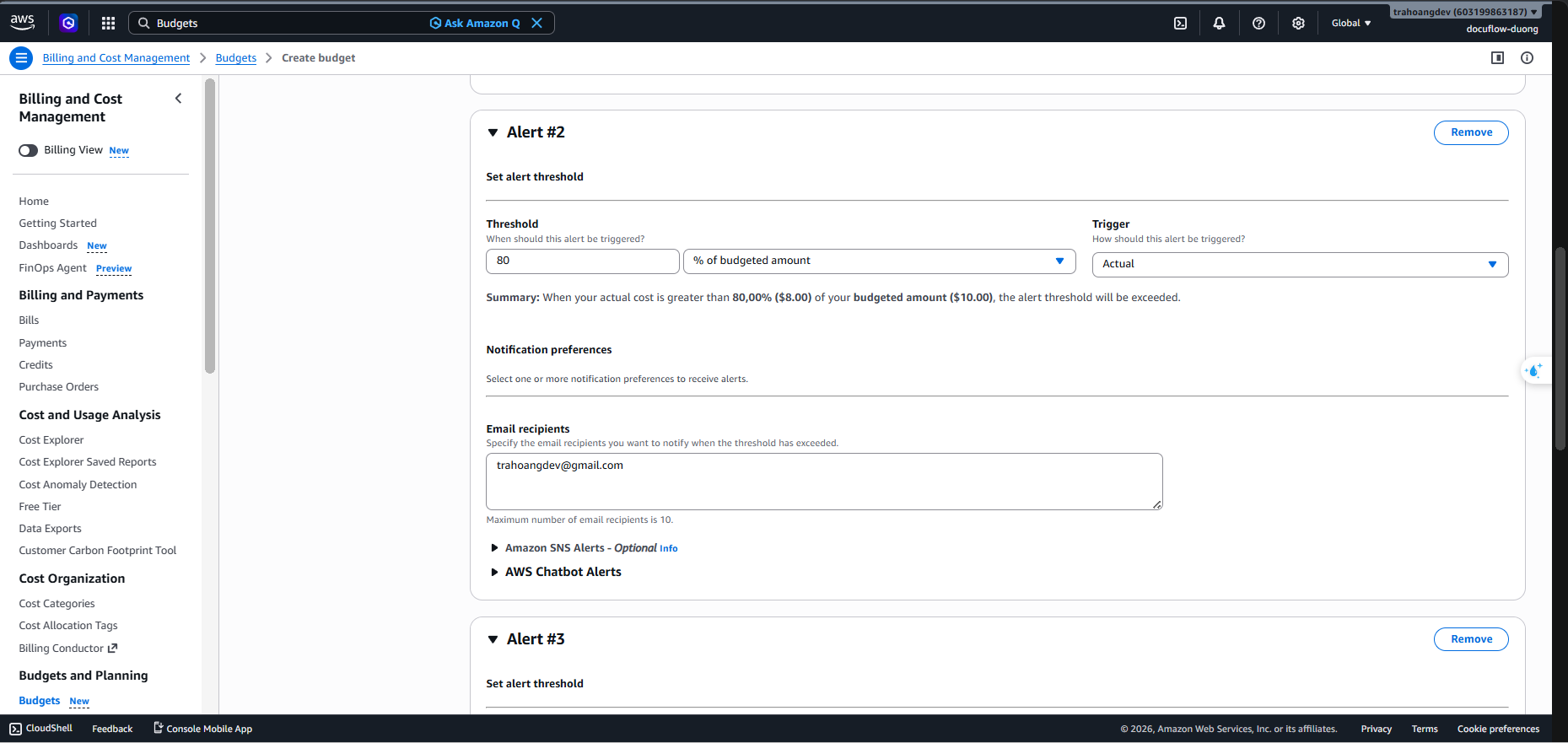Click Ask Amazon Q in search bar
Screen dimensions: 1568x743
click(475, 23)
